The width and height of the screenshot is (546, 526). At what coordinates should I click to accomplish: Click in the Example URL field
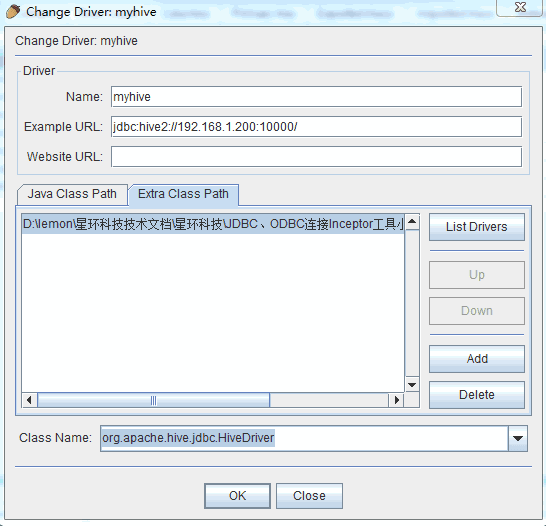coord(316,127)
